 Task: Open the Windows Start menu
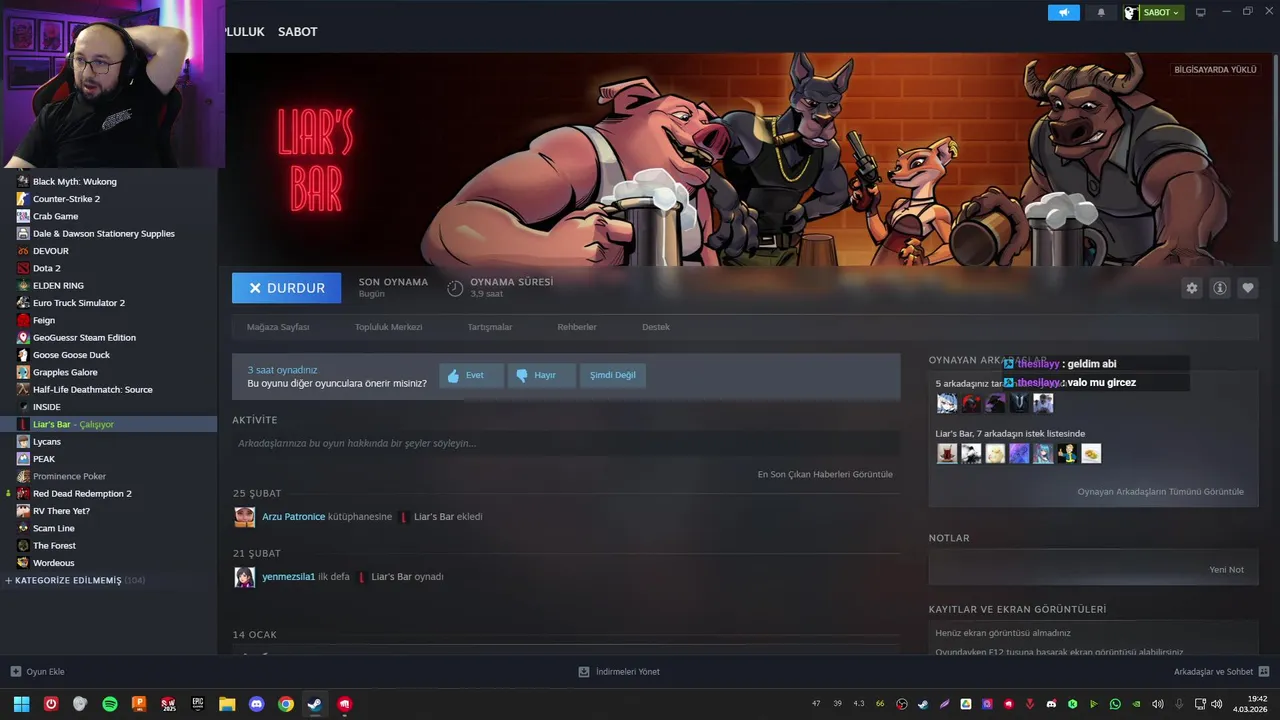tap(21, 704)
